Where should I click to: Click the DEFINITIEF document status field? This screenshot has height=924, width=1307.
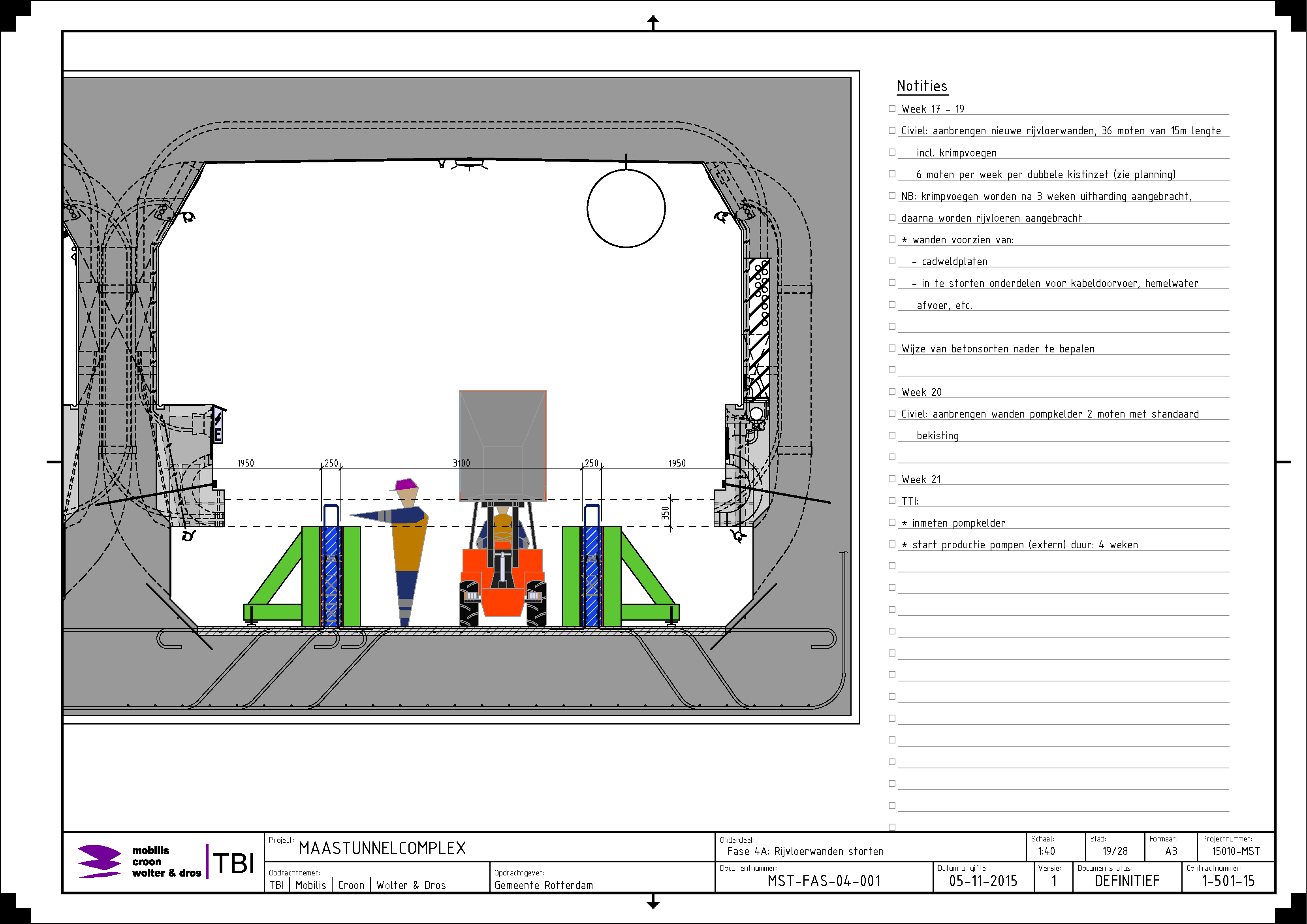coord(1126,881)
